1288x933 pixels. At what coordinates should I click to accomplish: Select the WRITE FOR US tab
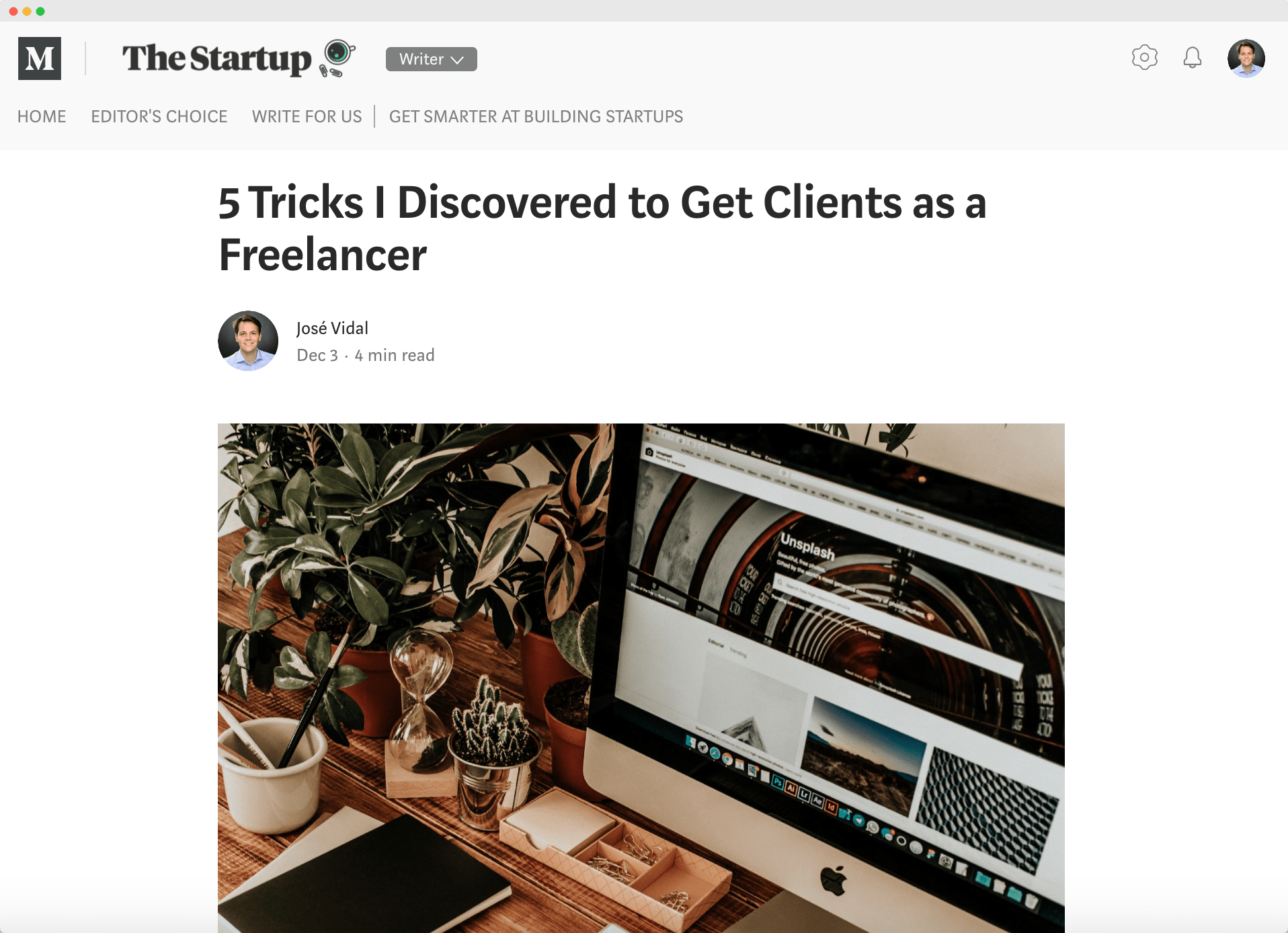coord(307,117)
